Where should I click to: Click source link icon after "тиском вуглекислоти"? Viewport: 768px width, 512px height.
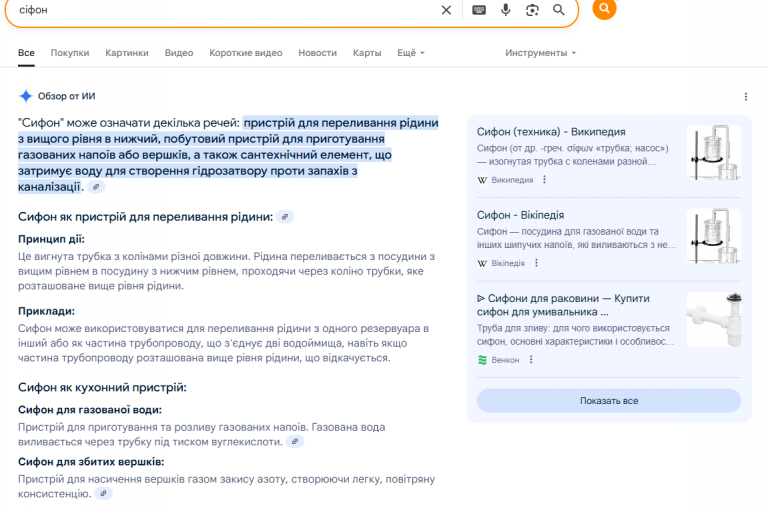coord(295,441)
